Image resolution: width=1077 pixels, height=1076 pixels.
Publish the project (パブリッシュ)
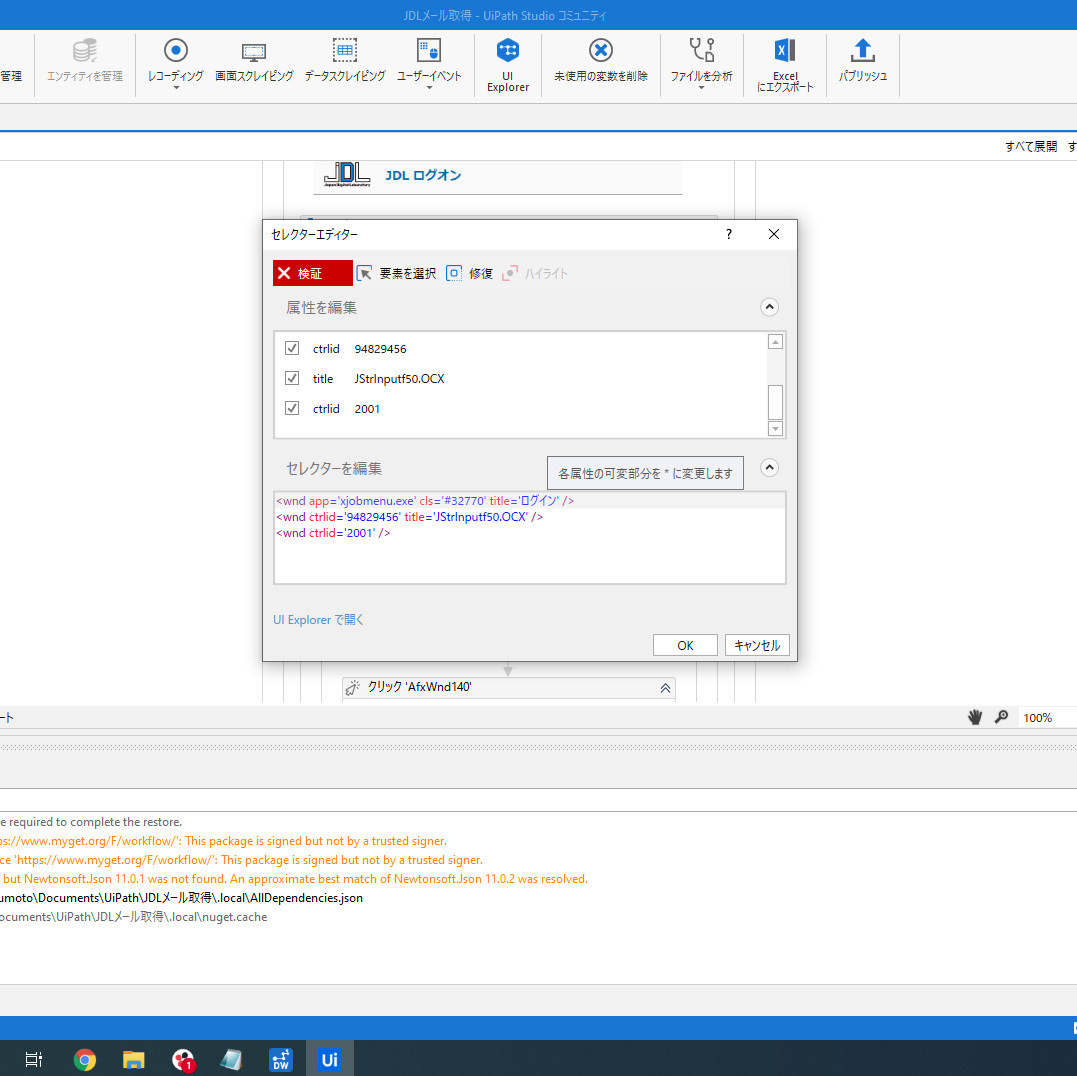click(x=863, y=62)
